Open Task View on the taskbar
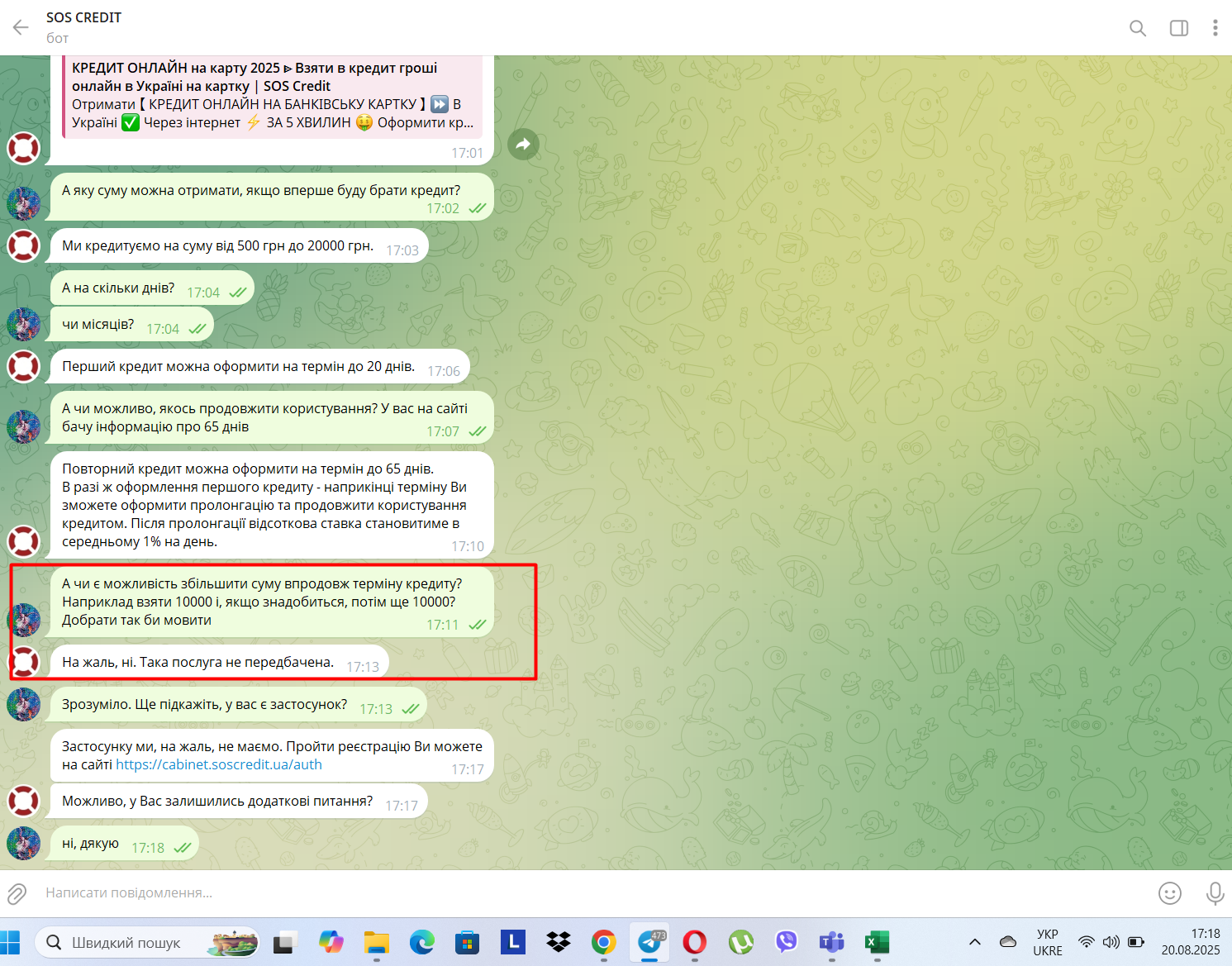 click(x=285, y=942)
